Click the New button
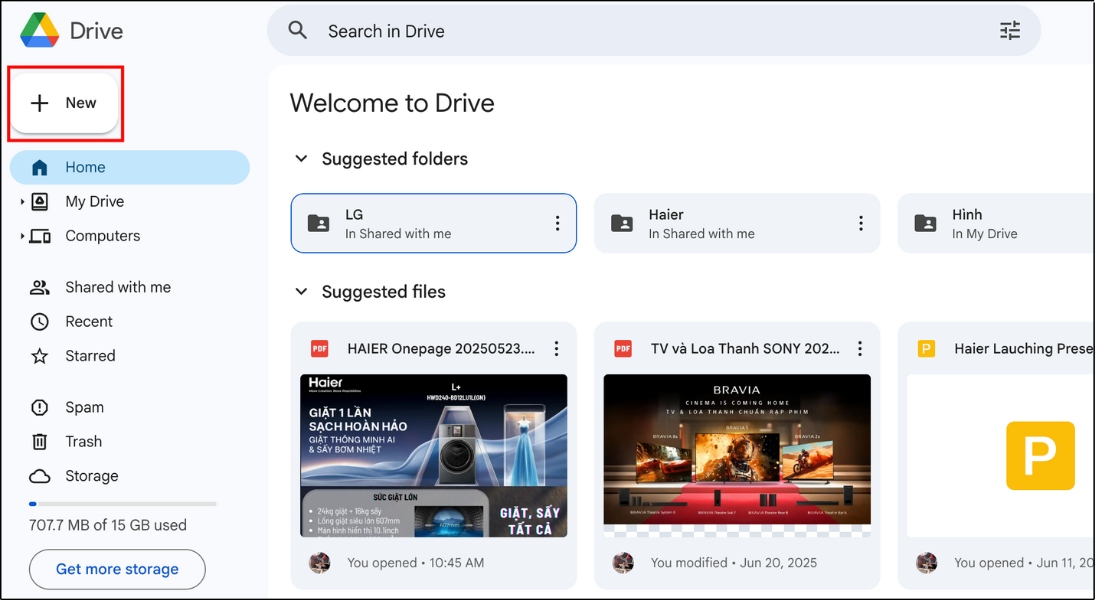 65,102
